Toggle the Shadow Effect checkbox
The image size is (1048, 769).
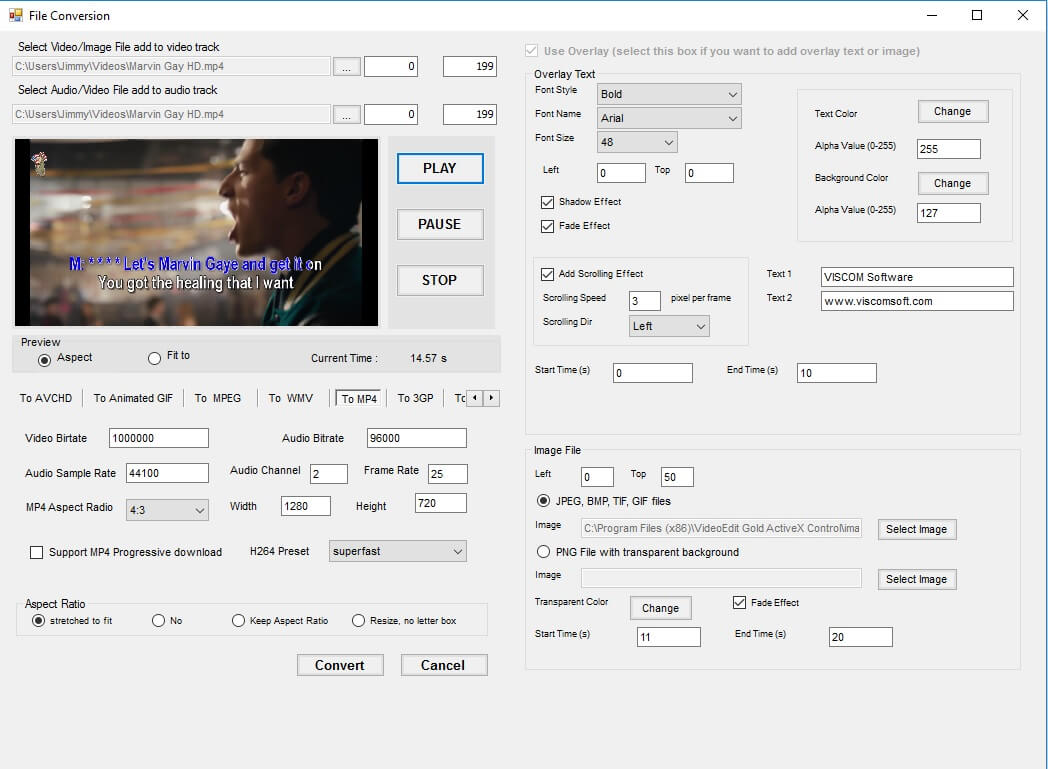(547, 201)
